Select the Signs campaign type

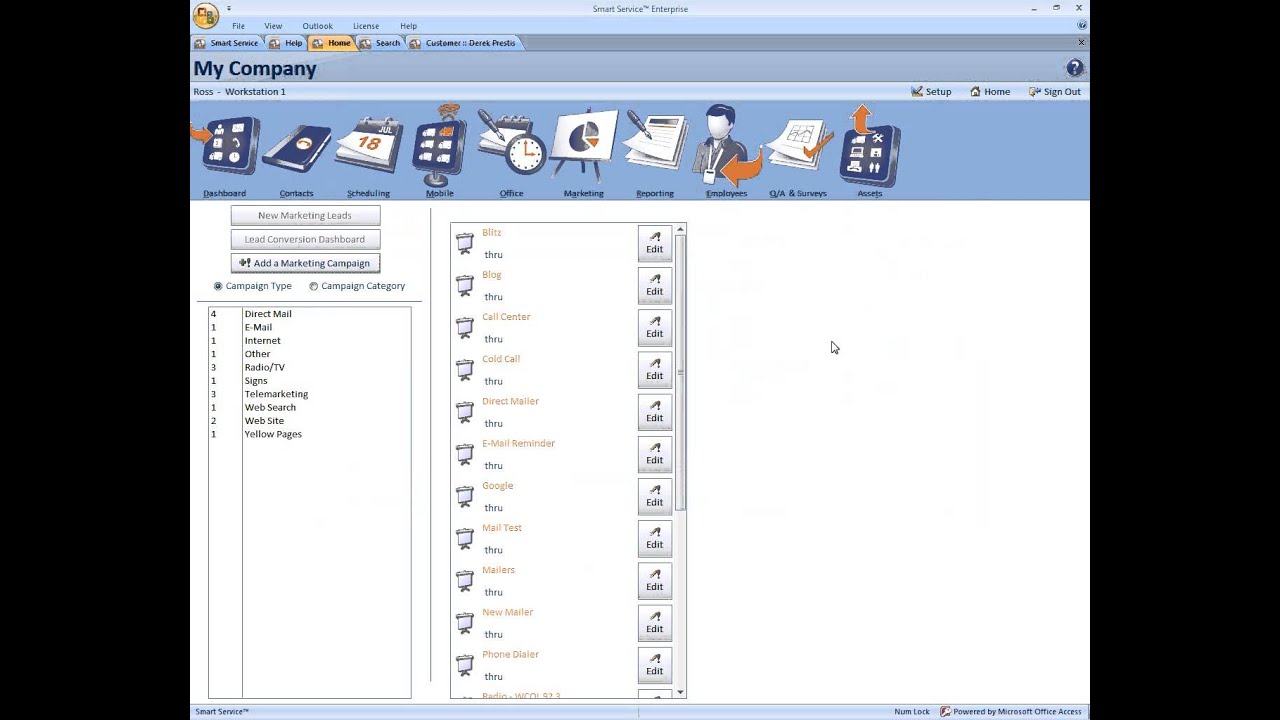[309, 381]
